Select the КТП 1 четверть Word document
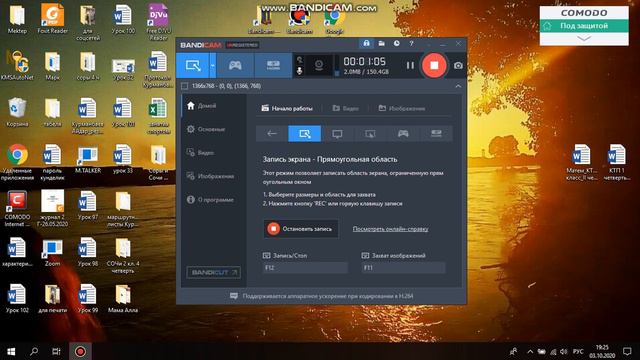This screenshot has height=360, width=640. tap(616, 162)
